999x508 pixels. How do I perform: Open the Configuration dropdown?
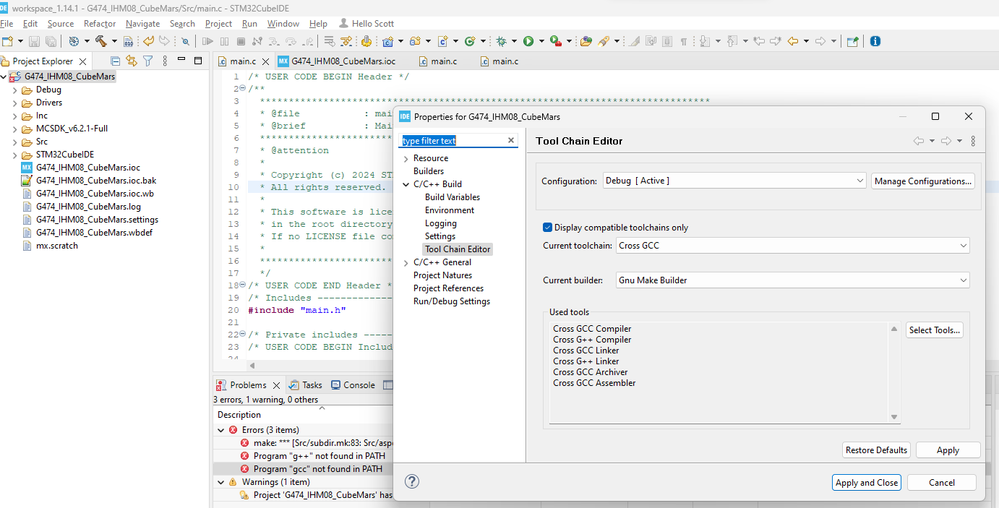pos(734,181)
